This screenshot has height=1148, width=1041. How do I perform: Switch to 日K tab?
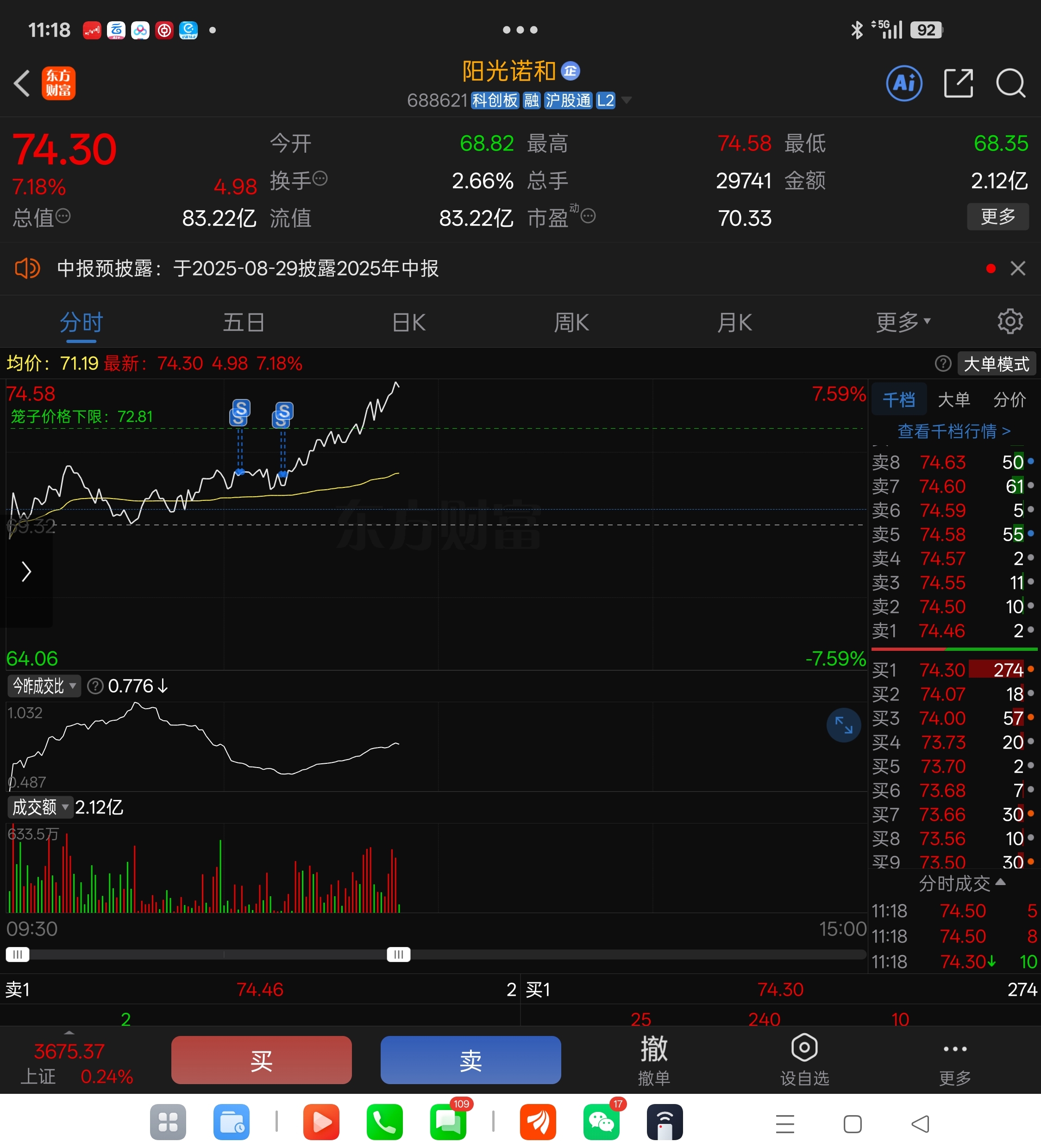[408, 322]
